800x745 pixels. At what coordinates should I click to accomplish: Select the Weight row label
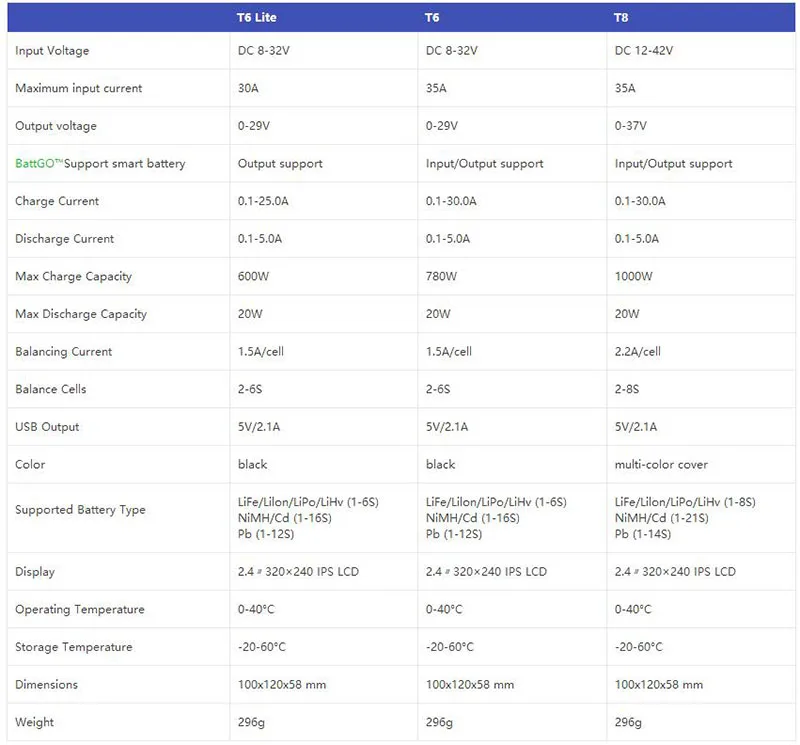[x=34, y=723]
